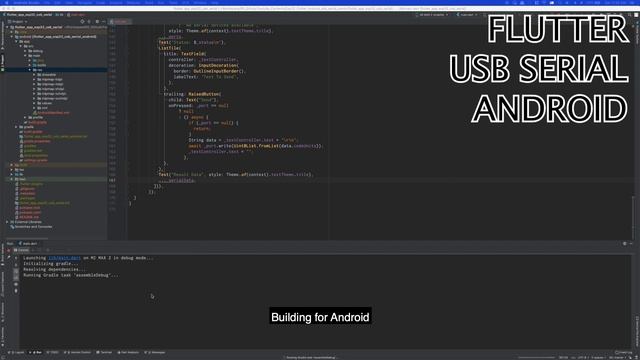Open the lib/main.dart link in console
The width and height of the screenshot is (640, 360).
64,258
